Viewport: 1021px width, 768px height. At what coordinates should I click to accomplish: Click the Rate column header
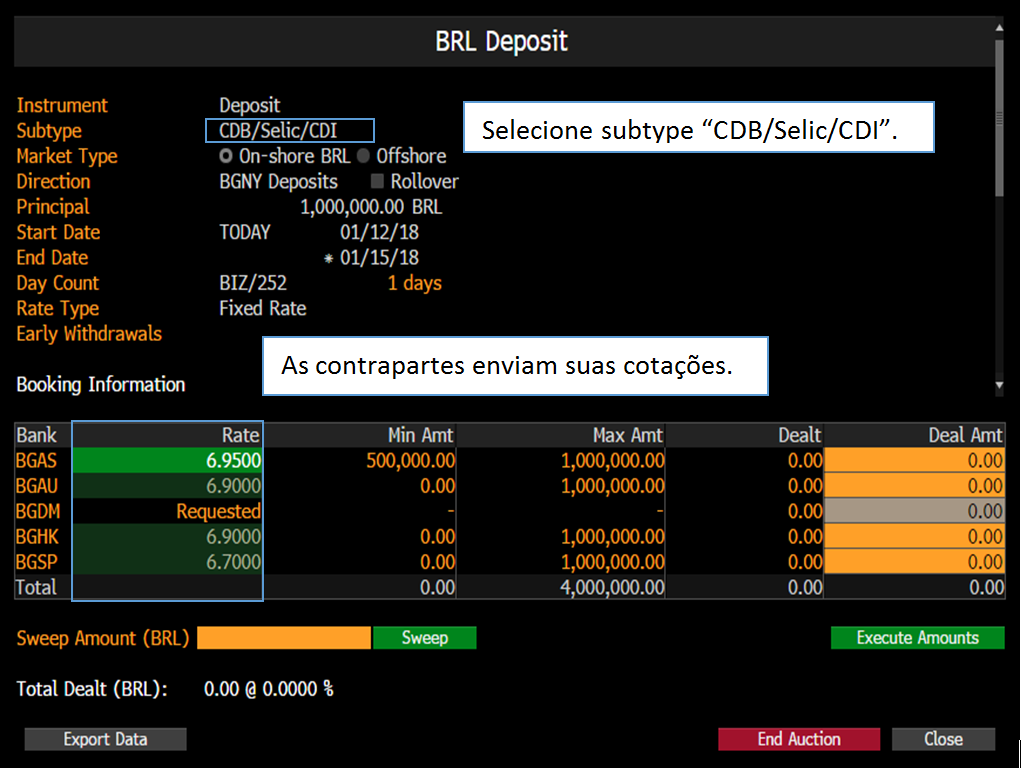(x=167, y=435)
